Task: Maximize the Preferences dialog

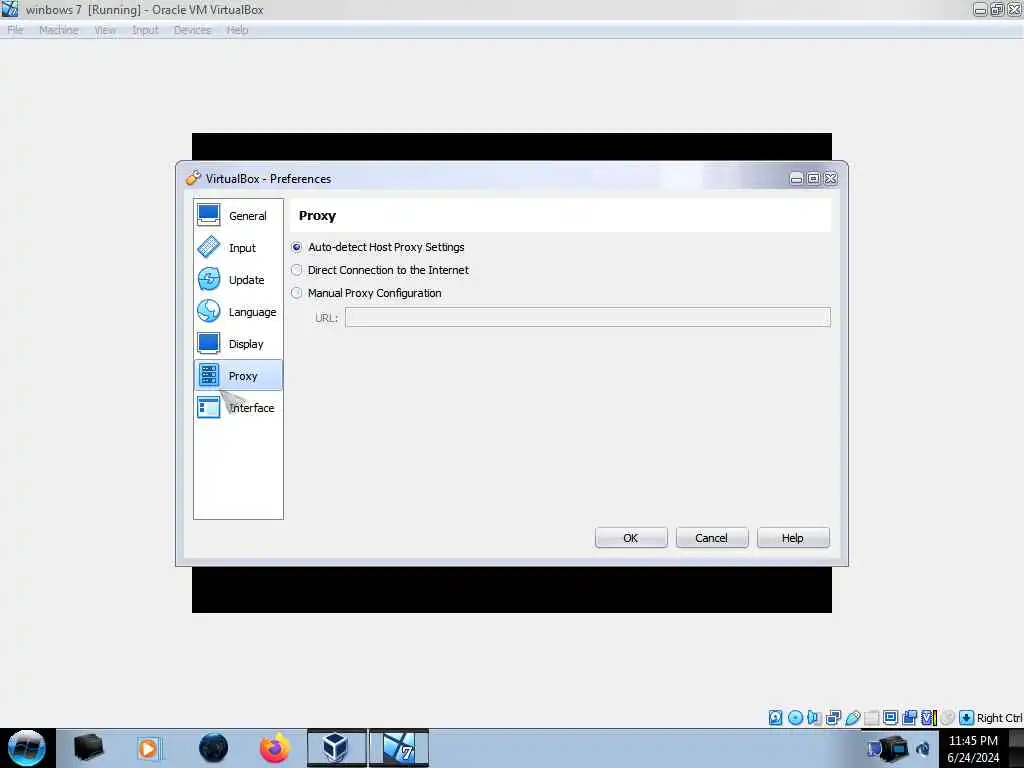Action: pos(813,178)
